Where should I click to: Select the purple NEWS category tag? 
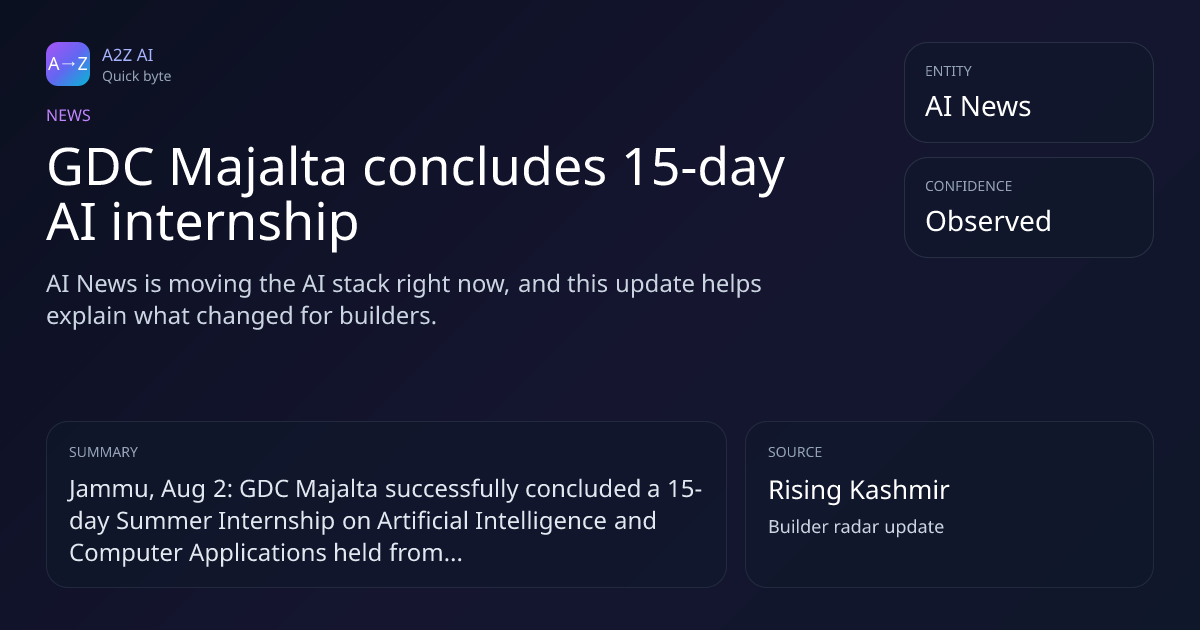pyautogui.click(x=68, y=116)
